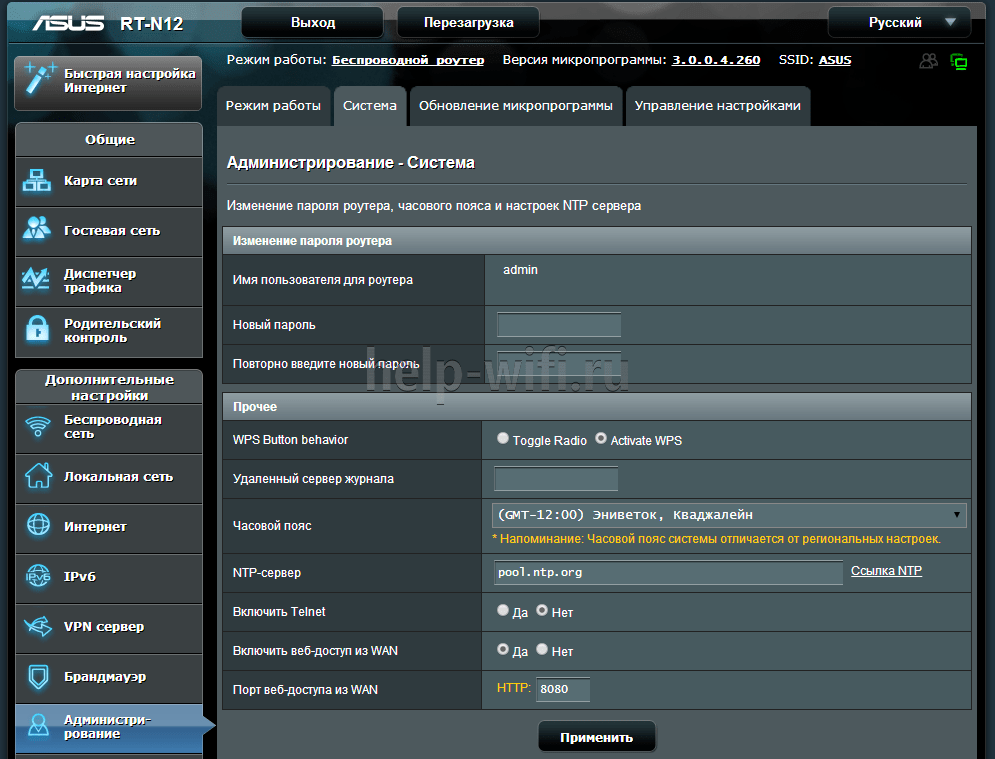Open Wireless settings Wi-Fi icon
The image size is (995, 759).
coord(38,427)
